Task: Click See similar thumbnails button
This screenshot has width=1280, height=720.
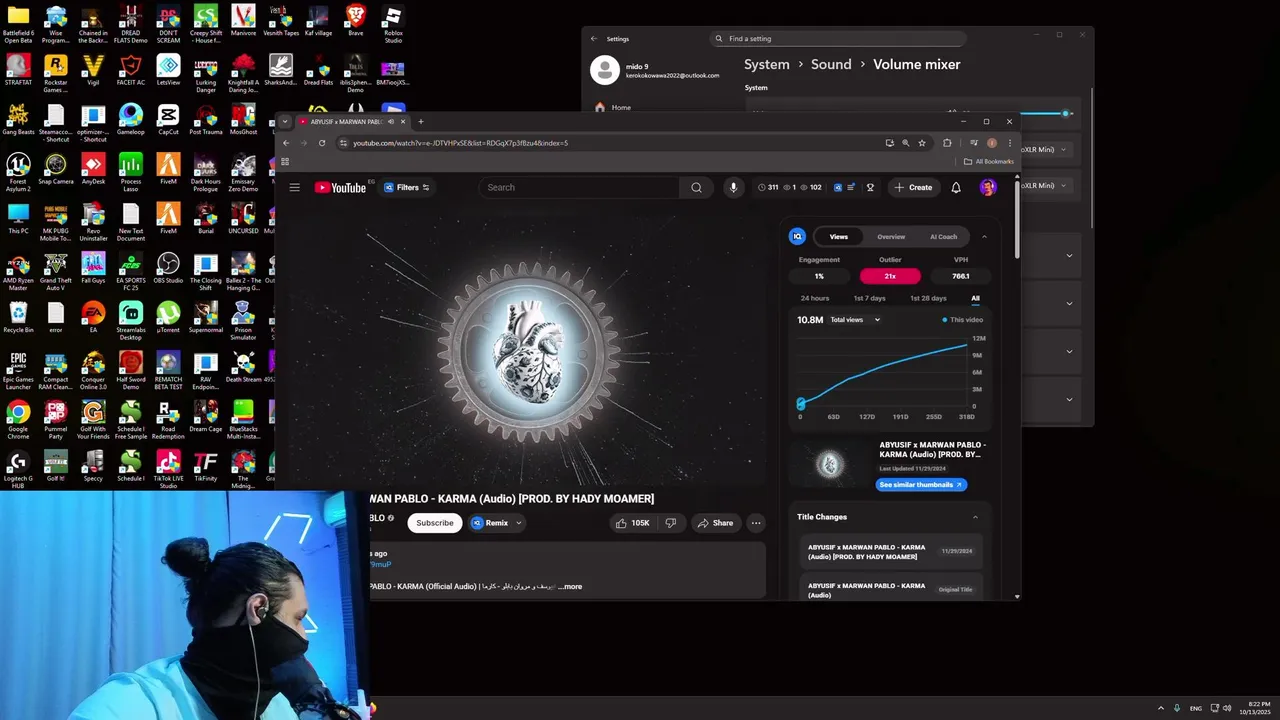Action: pos(921,485)
